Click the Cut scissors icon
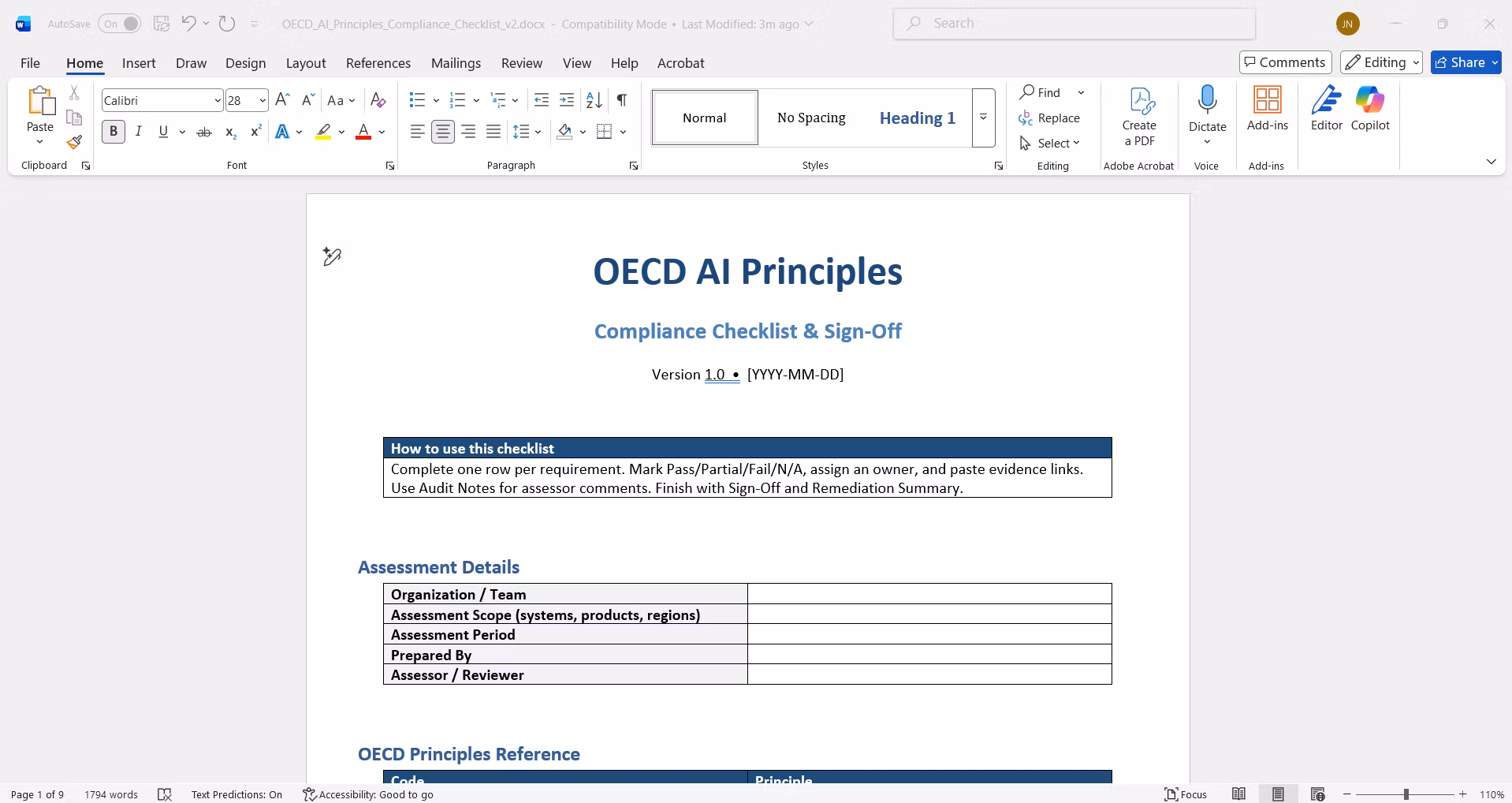 pos(74,93)
